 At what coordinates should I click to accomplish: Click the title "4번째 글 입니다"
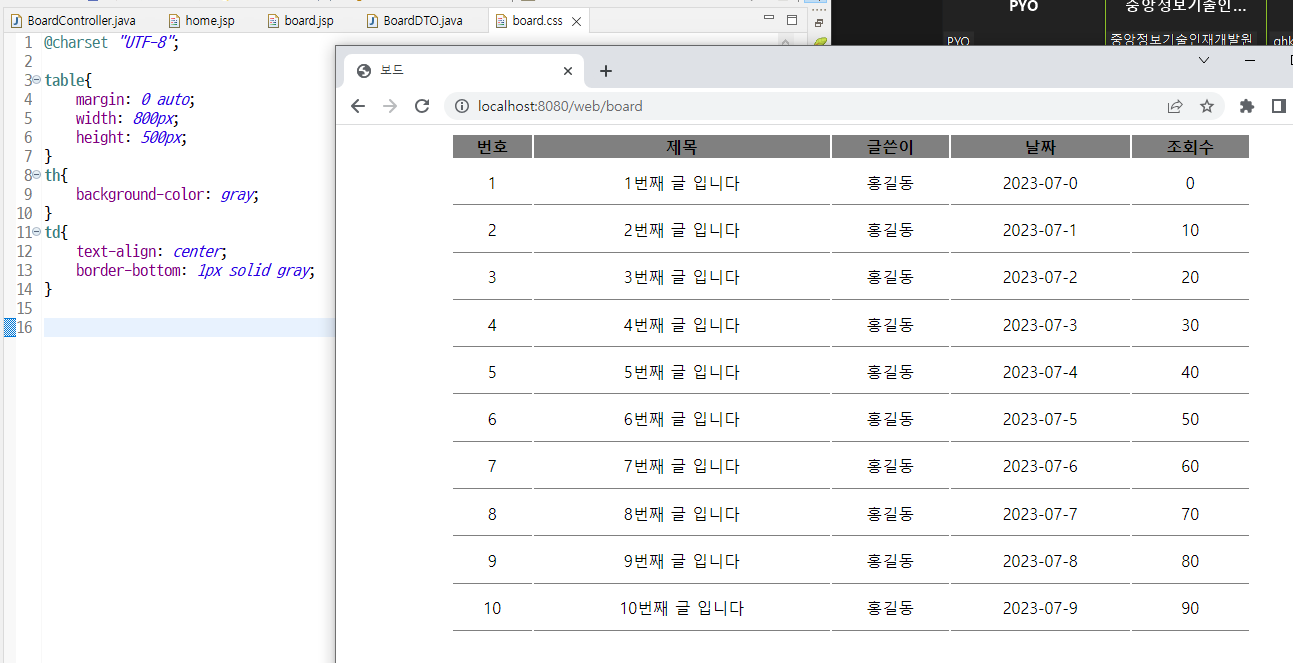coord(682,325)
